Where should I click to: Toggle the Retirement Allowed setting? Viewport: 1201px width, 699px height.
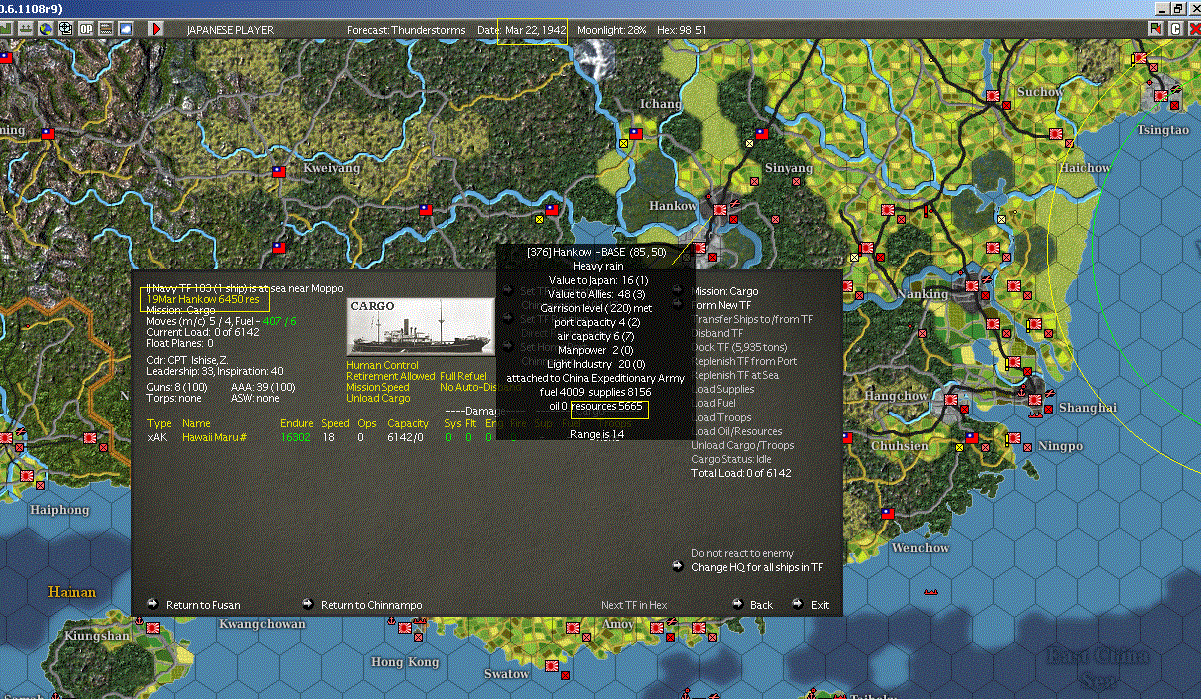point(391,376)
